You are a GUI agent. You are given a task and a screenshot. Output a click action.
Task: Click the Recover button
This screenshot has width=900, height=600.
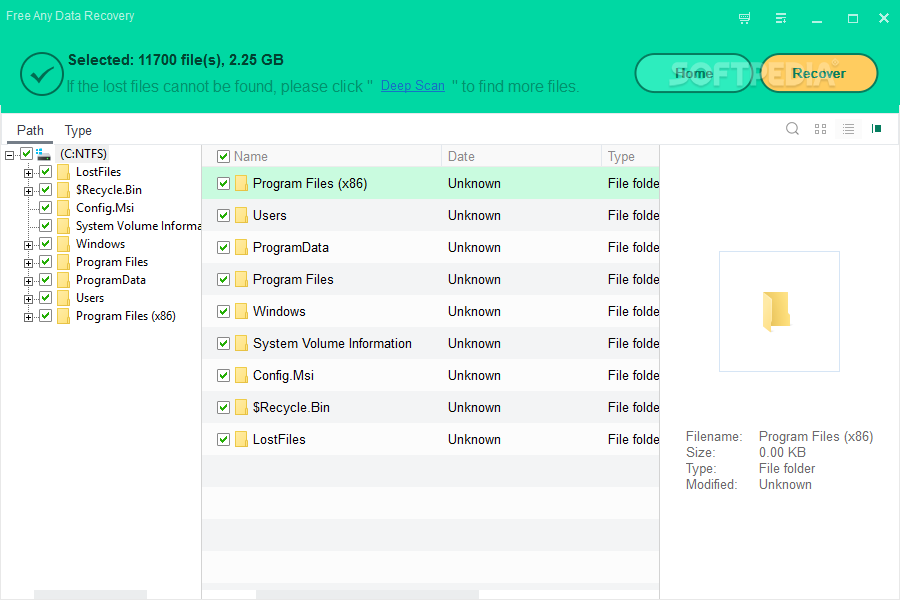[x=818, y=73]
